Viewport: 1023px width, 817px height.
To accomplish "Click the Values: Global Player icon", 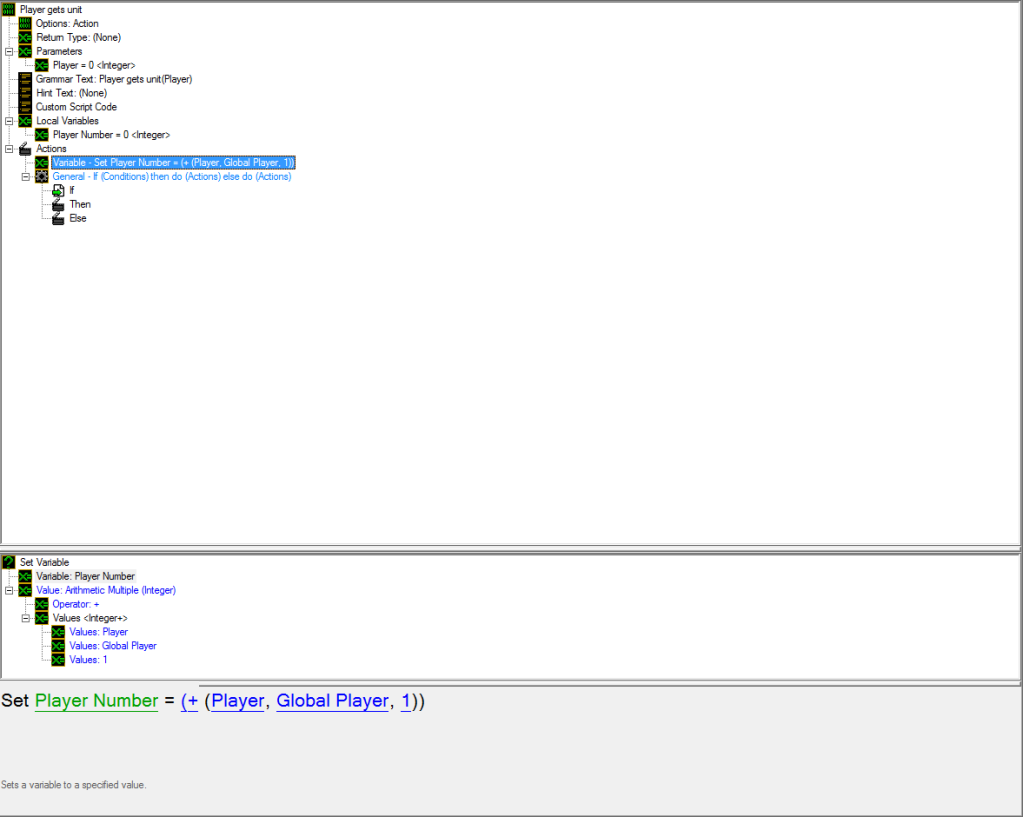I will pos(58,646).
